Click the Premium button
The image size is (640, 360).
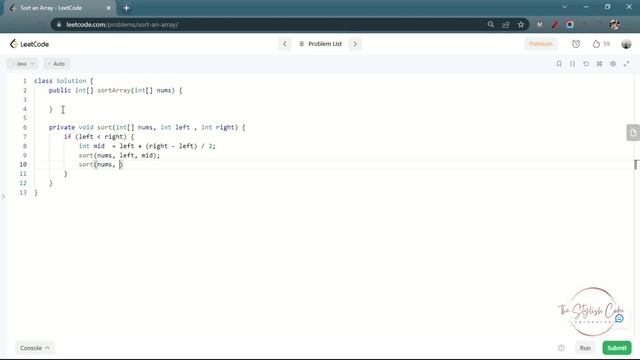click(540, 44)
